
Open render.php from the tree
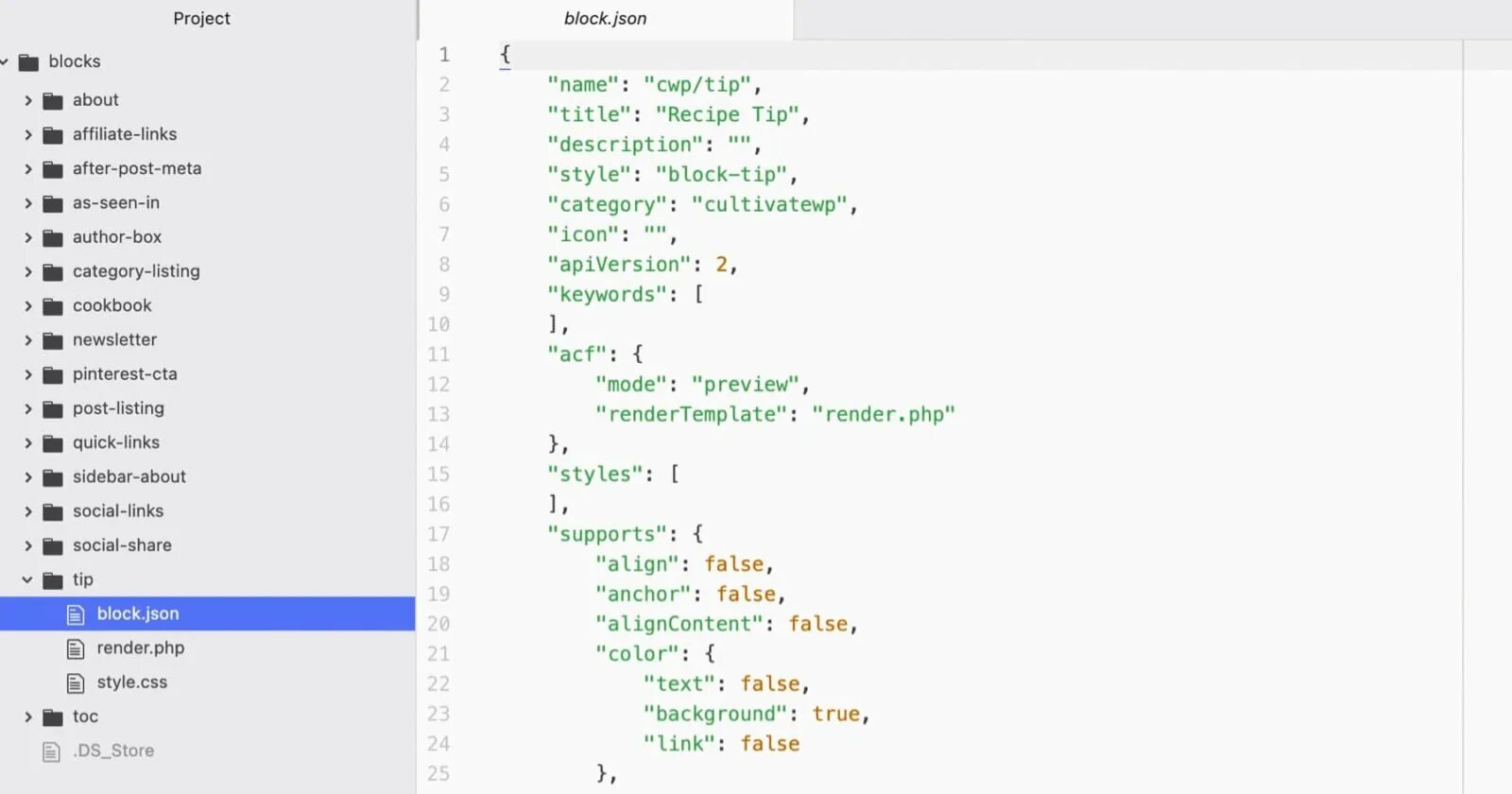tap(141, 647)
